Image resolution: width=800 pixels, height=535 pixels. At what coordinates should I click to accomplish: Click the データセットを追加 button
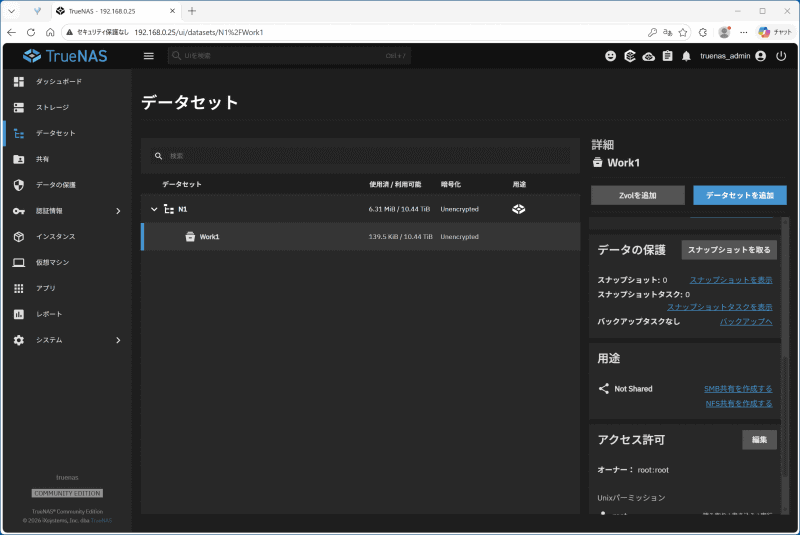pos(740,195)
